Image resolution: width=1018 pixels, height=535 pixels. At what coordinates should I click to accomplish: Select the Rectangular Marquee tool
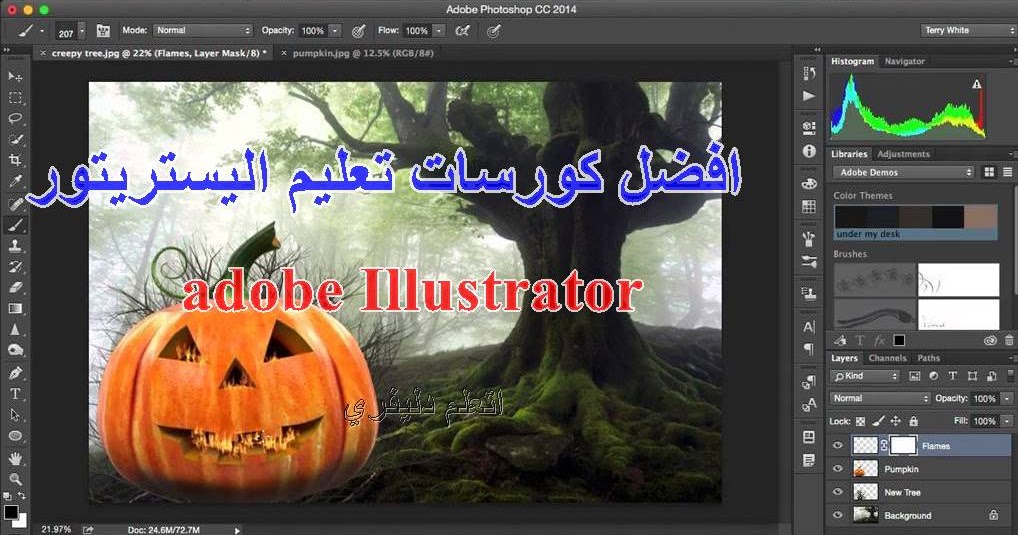click(x=15, y=98)
